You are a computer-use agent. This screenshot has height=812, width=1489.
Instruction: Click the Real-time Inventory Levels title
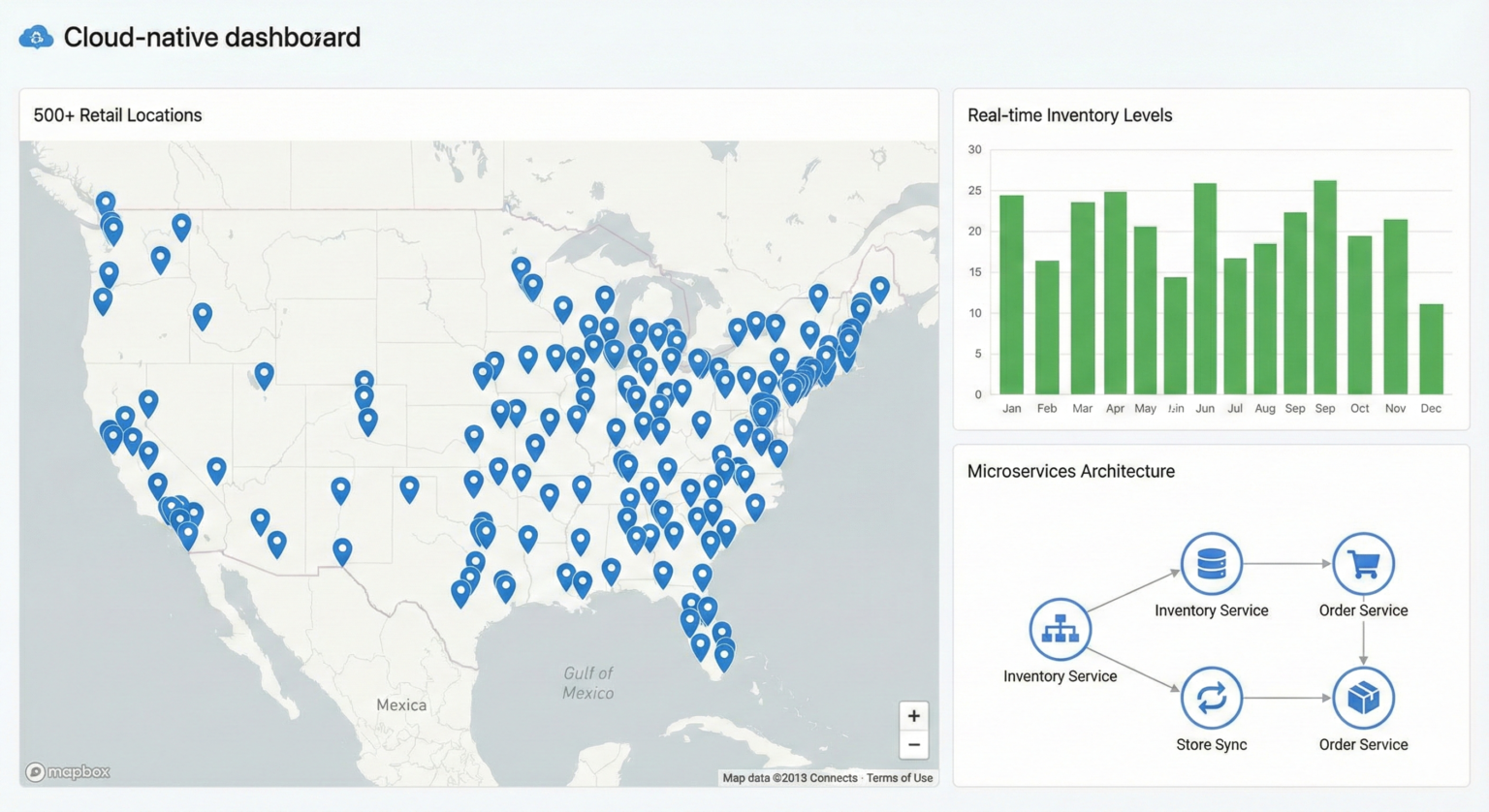(x=1069, y=115)
